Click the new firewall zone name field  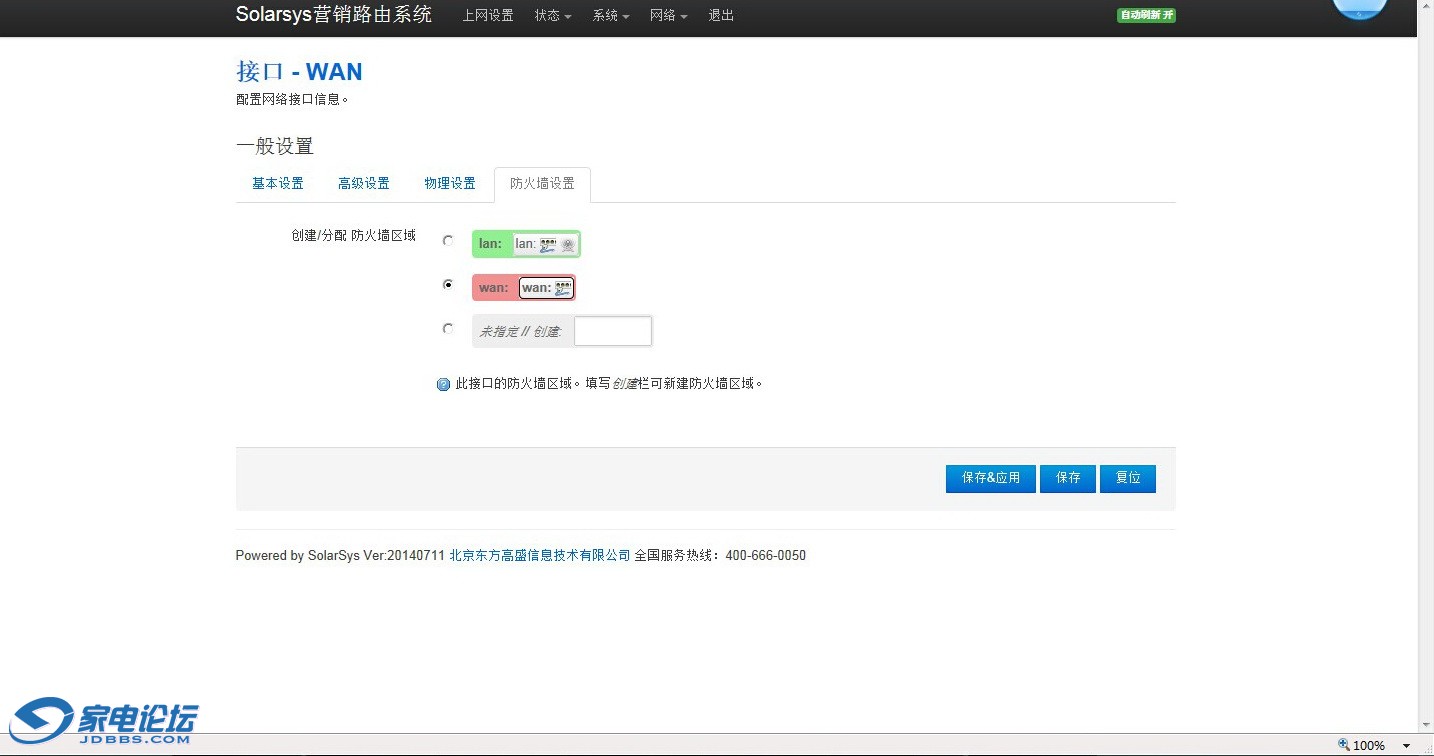click(x=613, y=331)
